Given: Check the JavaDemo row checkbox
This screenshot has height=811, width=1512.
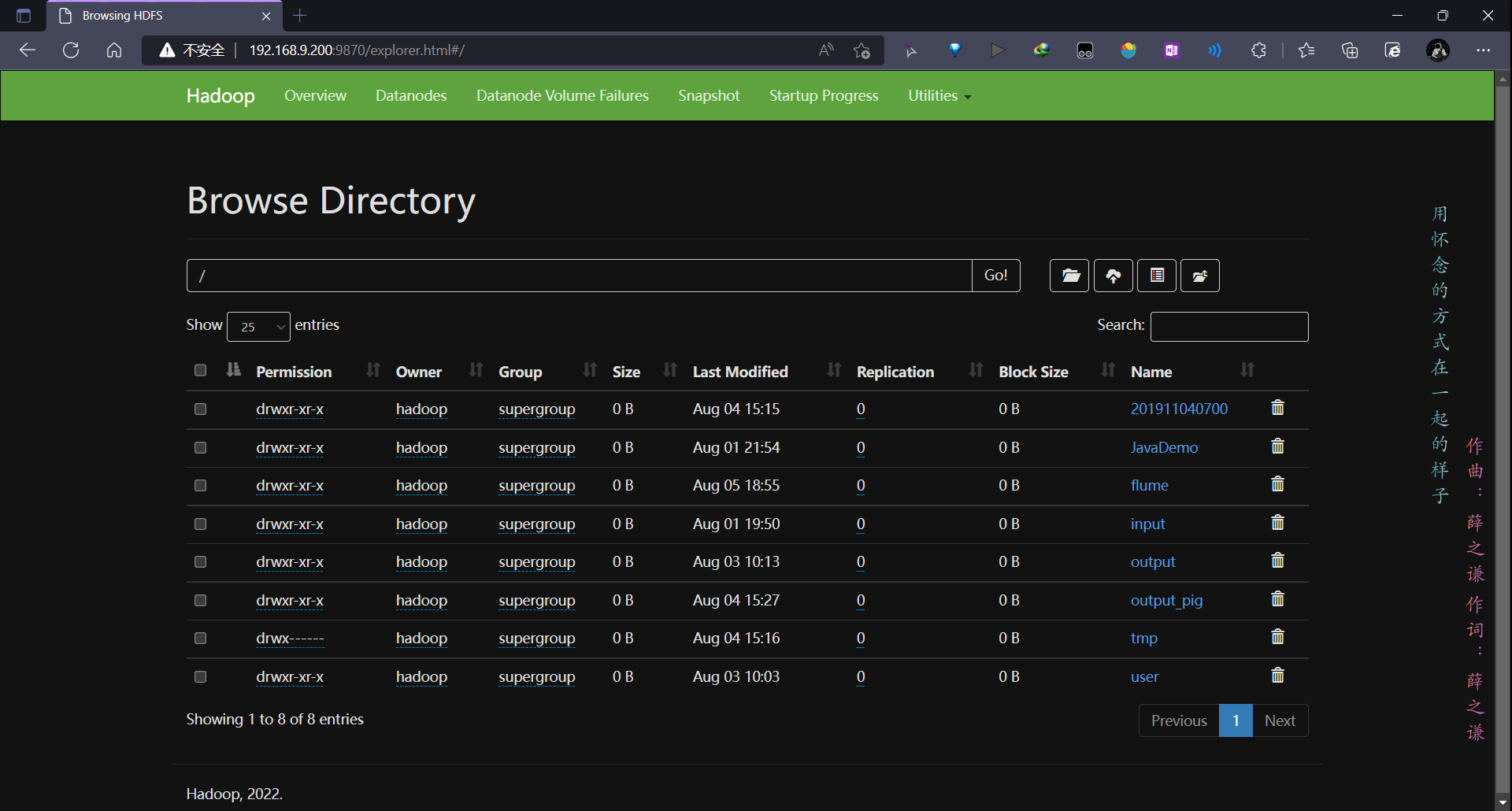Looking at the screenshot, I should click(x=200, y=447).
